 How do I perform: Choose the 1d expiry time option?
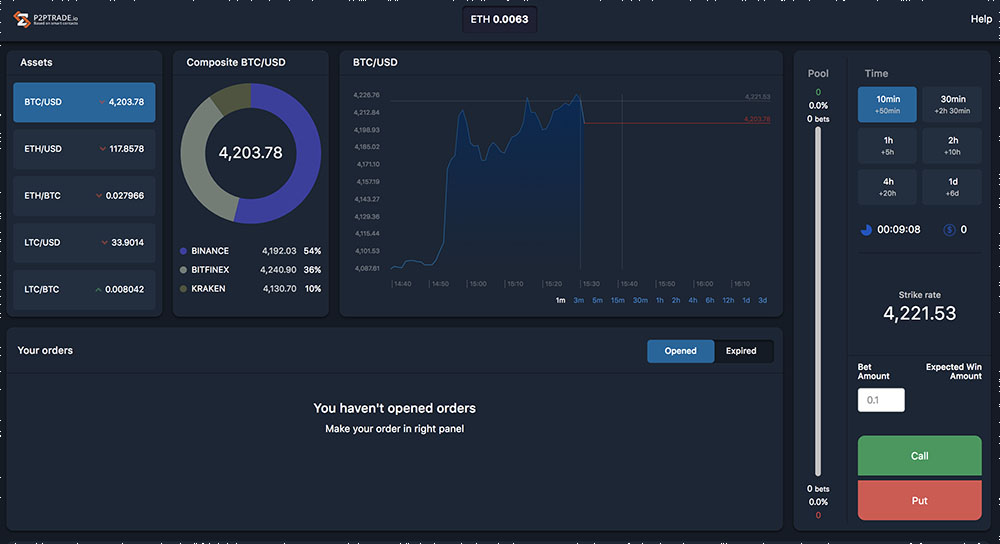[x=951, y=187]
